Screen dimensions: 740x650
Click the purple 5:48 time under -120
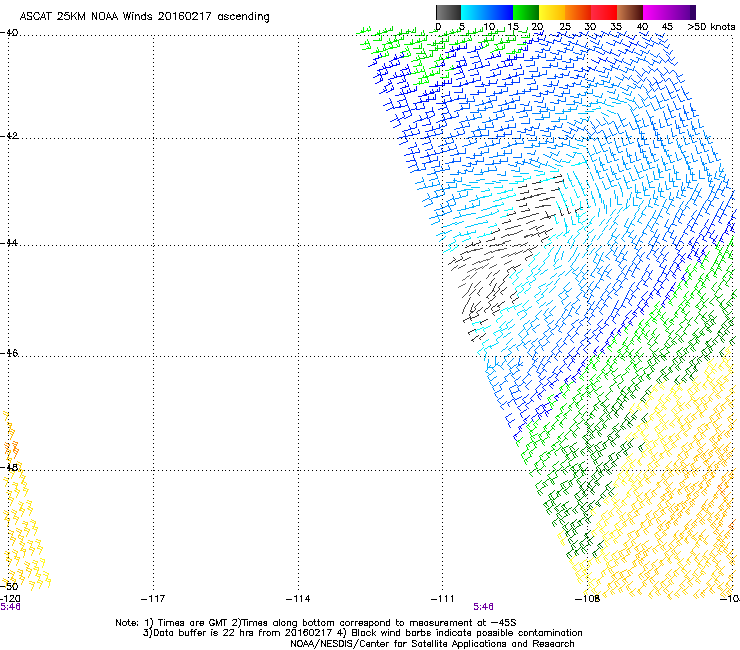coord(10,607)
